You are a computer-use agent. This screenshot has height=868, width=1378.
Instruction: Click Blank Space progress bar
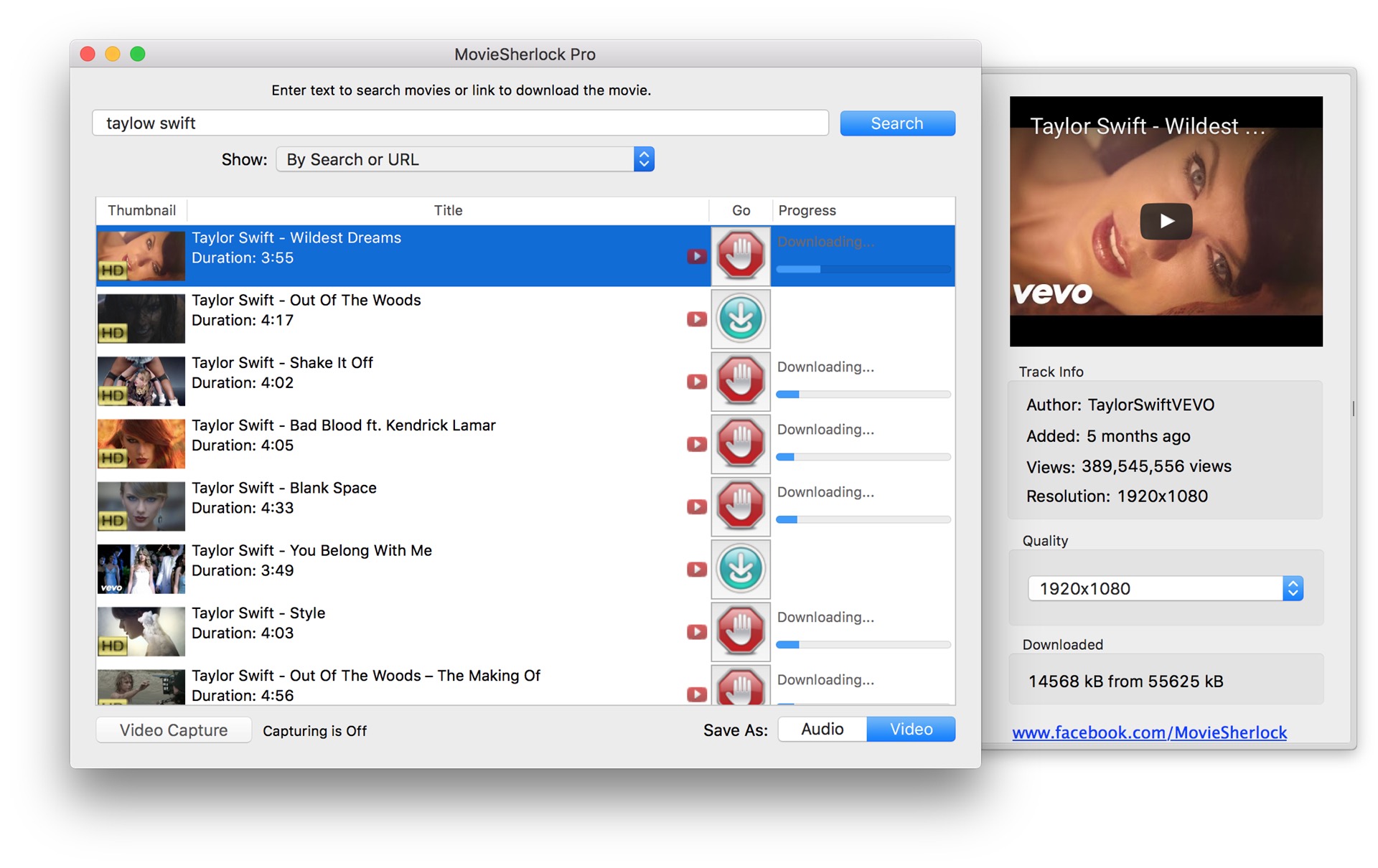coord(863,519)
